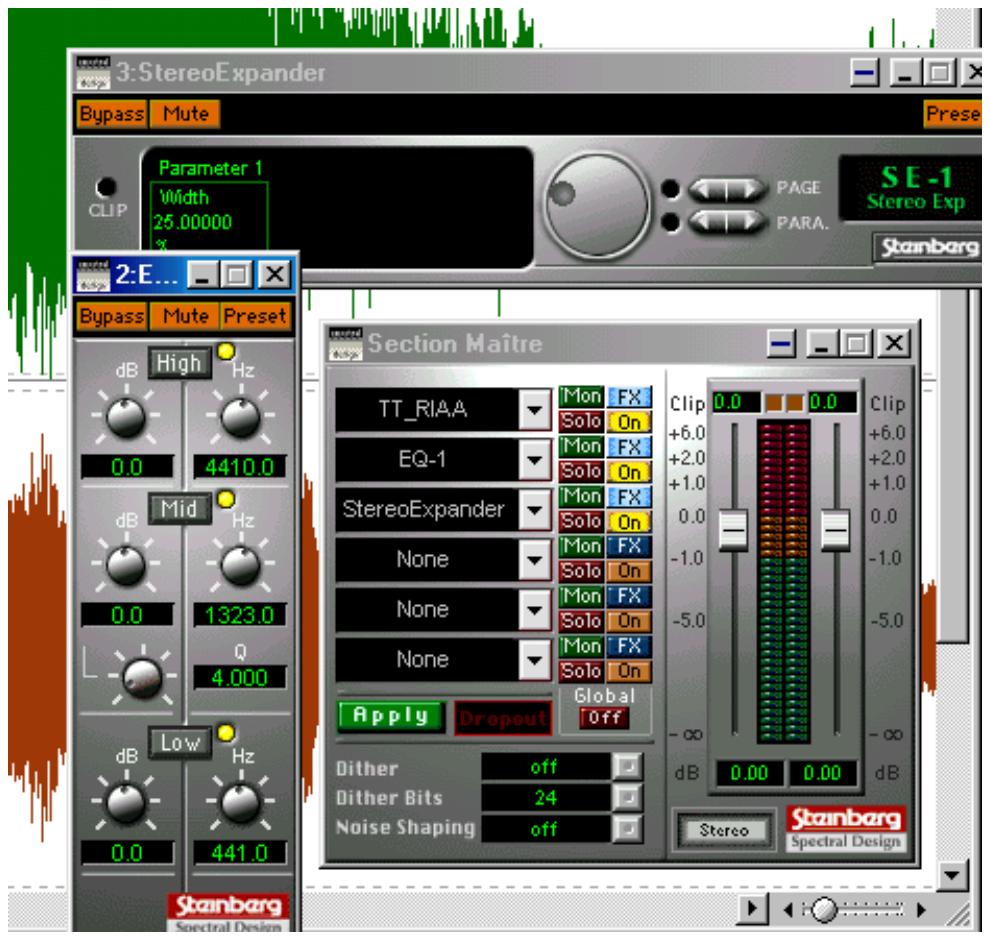990x937 pixels.
Task: Click the Width 25.00000 parameter field
Action: click(208, 217)
